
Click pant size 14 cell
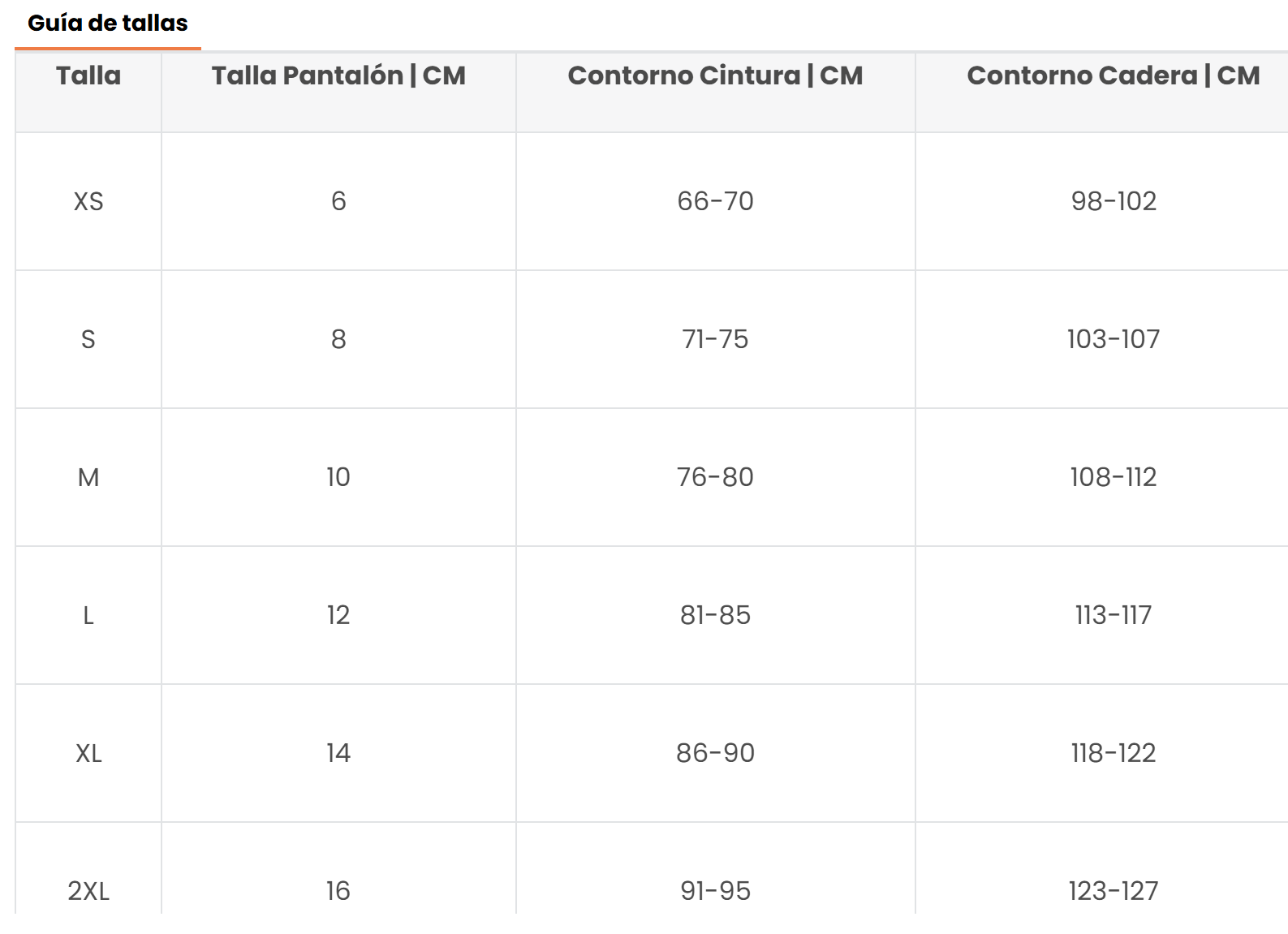coord(338,753)
